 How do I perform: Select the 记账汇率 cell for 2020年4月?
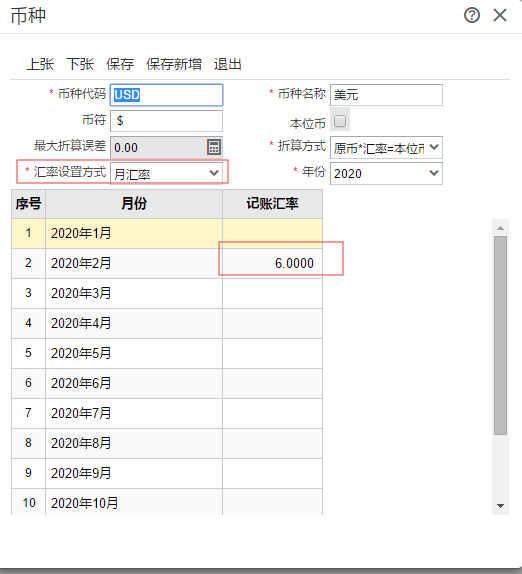tap(272, 324)
